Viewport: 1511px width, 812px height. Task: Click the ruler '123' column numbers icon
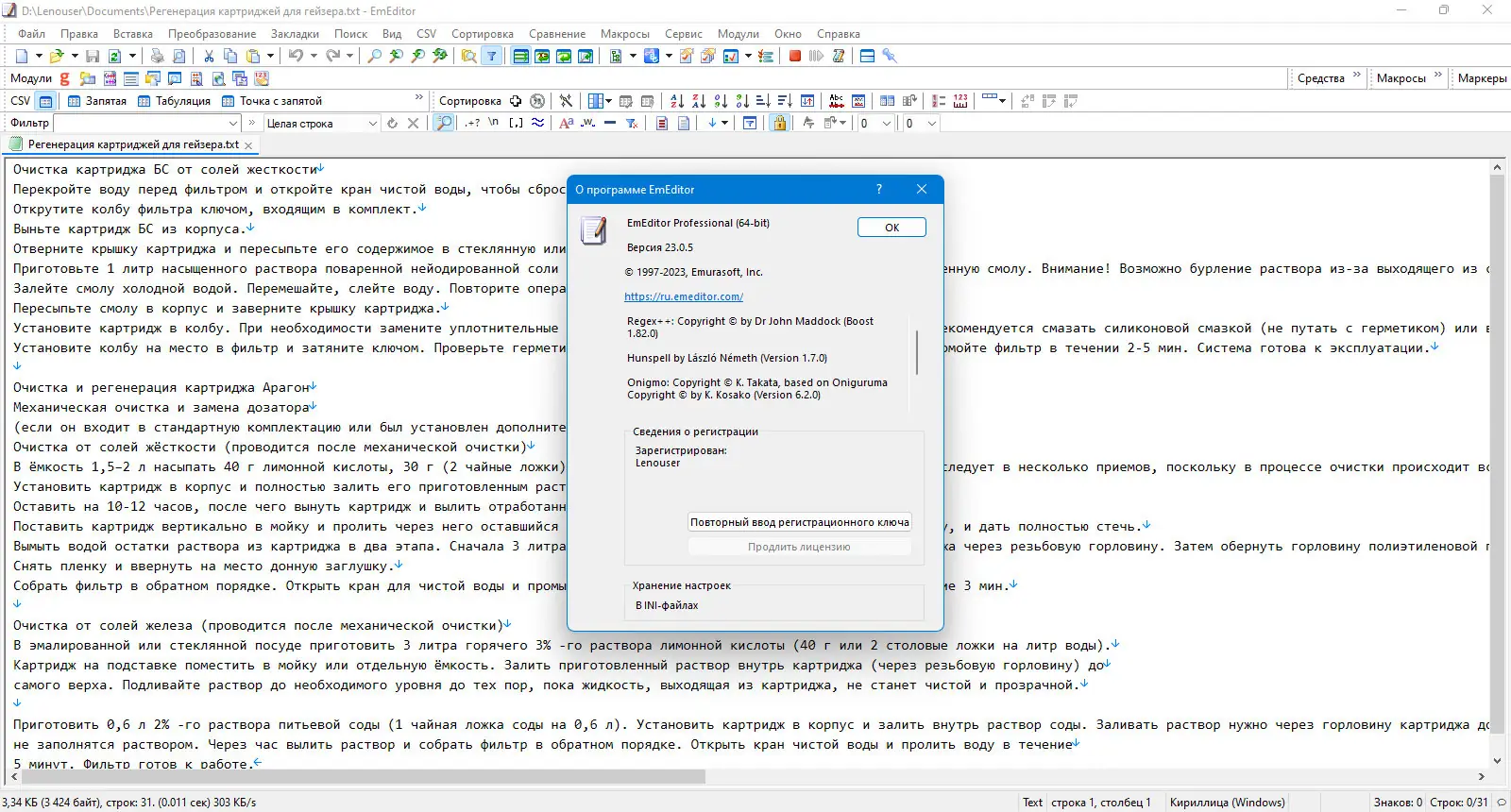coord(960,101)
